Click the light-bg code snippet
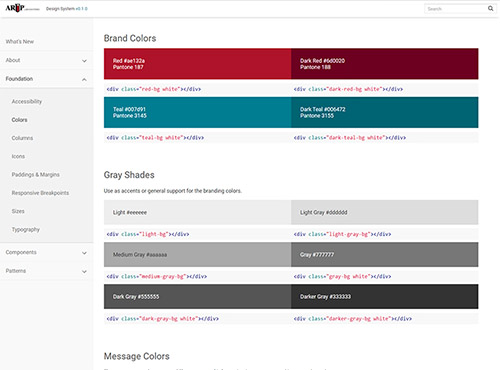 click(148, 234)
